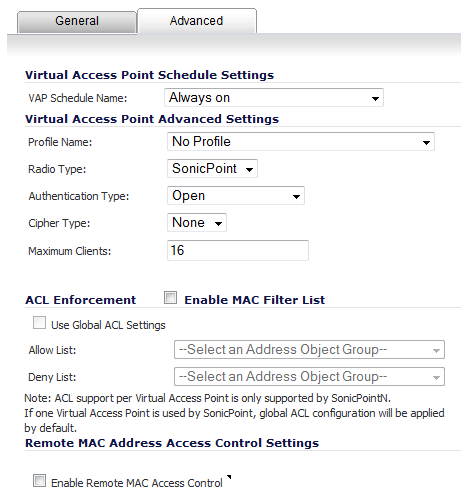461x498 pixels.
Task: Check Use Global ACL Settings
Action: [39, 323]
